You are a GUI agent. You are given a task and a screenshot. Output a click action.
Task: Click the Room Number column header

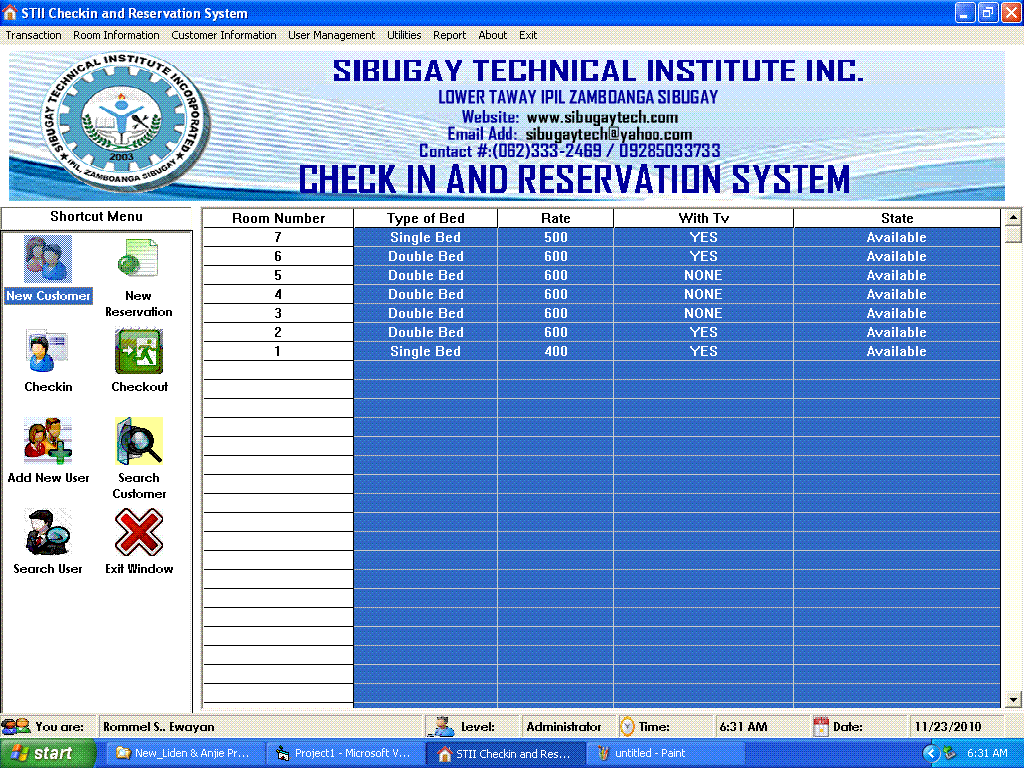tap(278, 218)
